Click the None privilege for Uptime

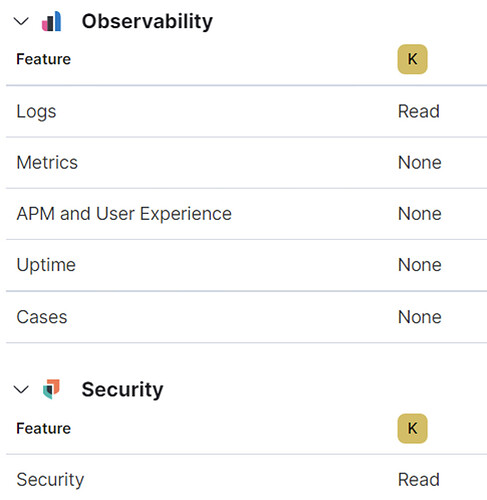420,265
